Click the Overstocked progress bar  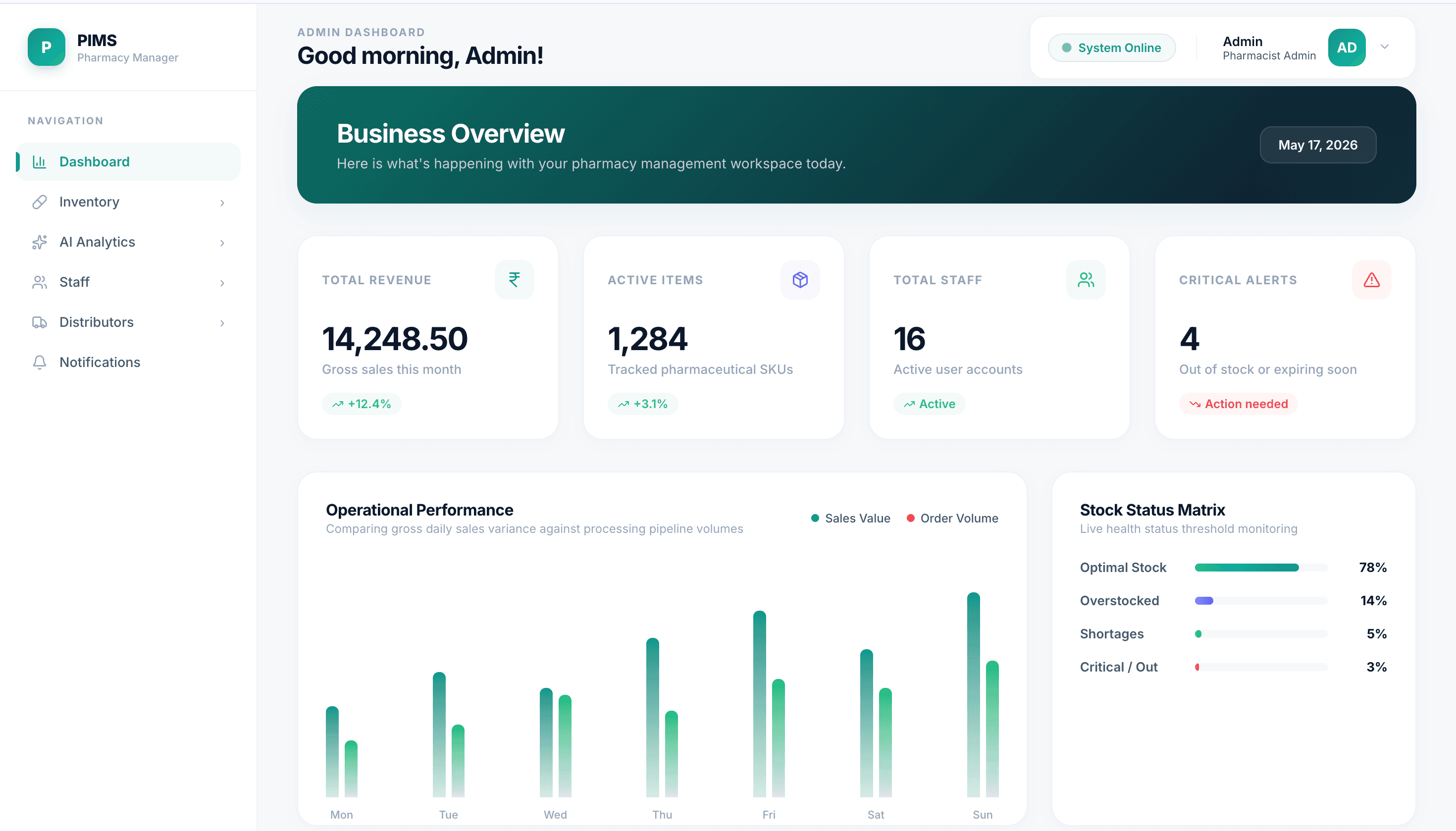pyautogui.click(x=1261, y=600)
